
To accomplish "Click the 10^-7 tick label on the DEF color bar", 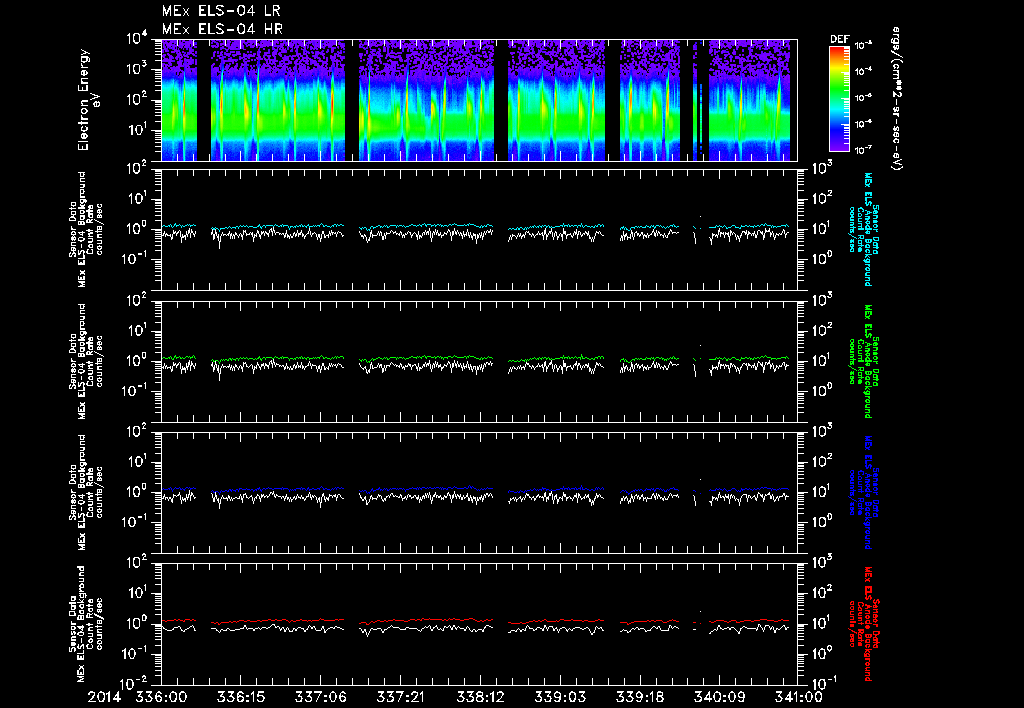I will tap(863, 150).
